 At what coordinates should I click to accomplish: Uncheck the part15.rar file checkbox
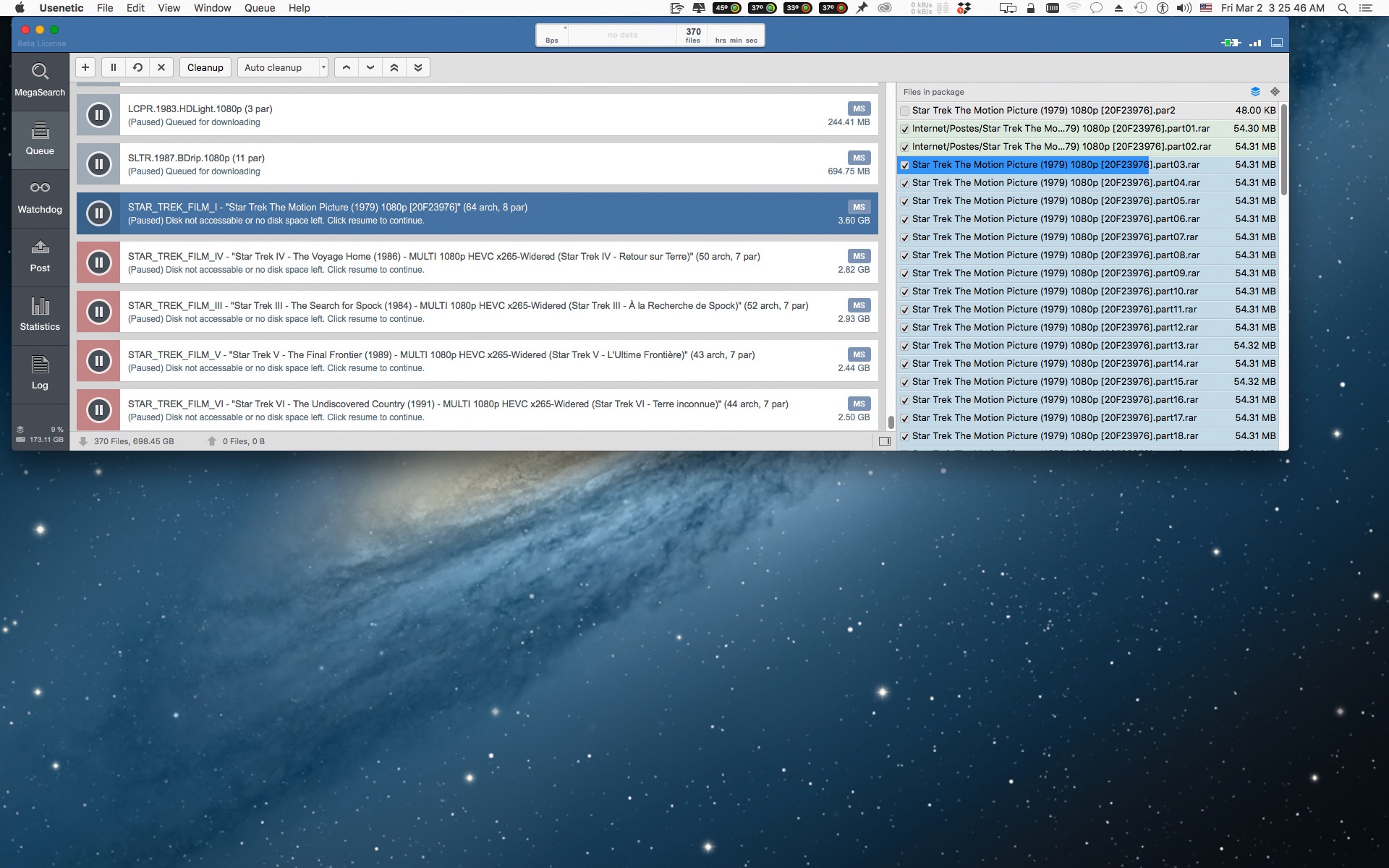coord(904,382)
